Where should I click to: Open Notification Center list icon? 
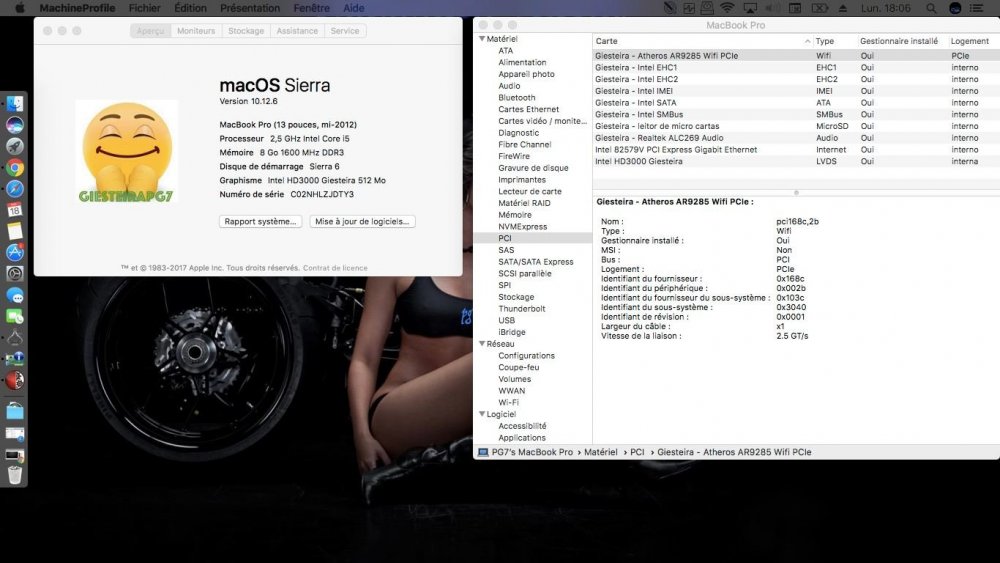[x=976, y=8]
